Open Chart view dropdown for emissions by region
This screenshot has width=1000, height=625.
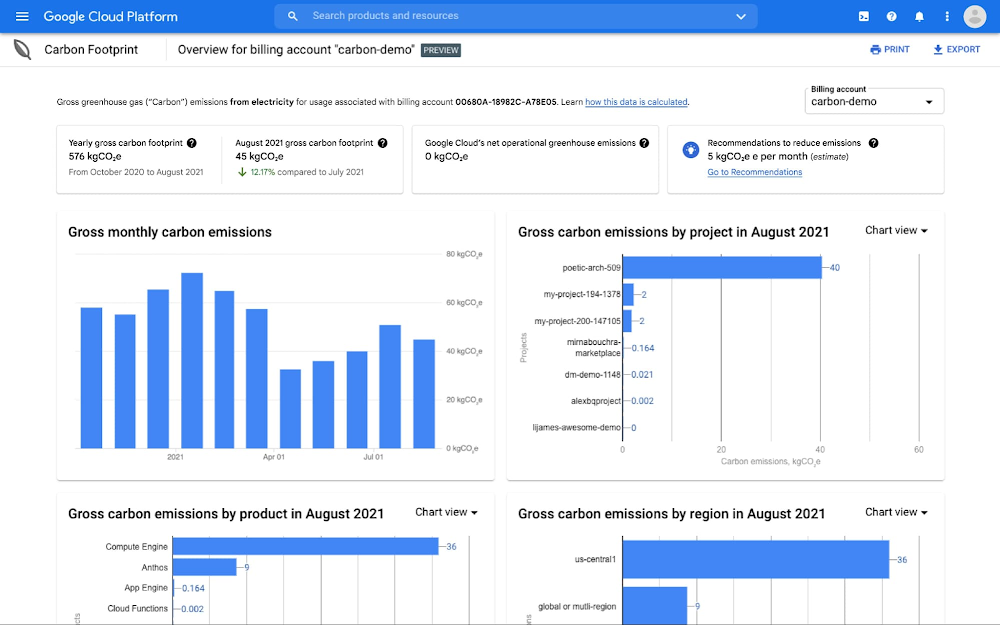[x=896, y=512]
